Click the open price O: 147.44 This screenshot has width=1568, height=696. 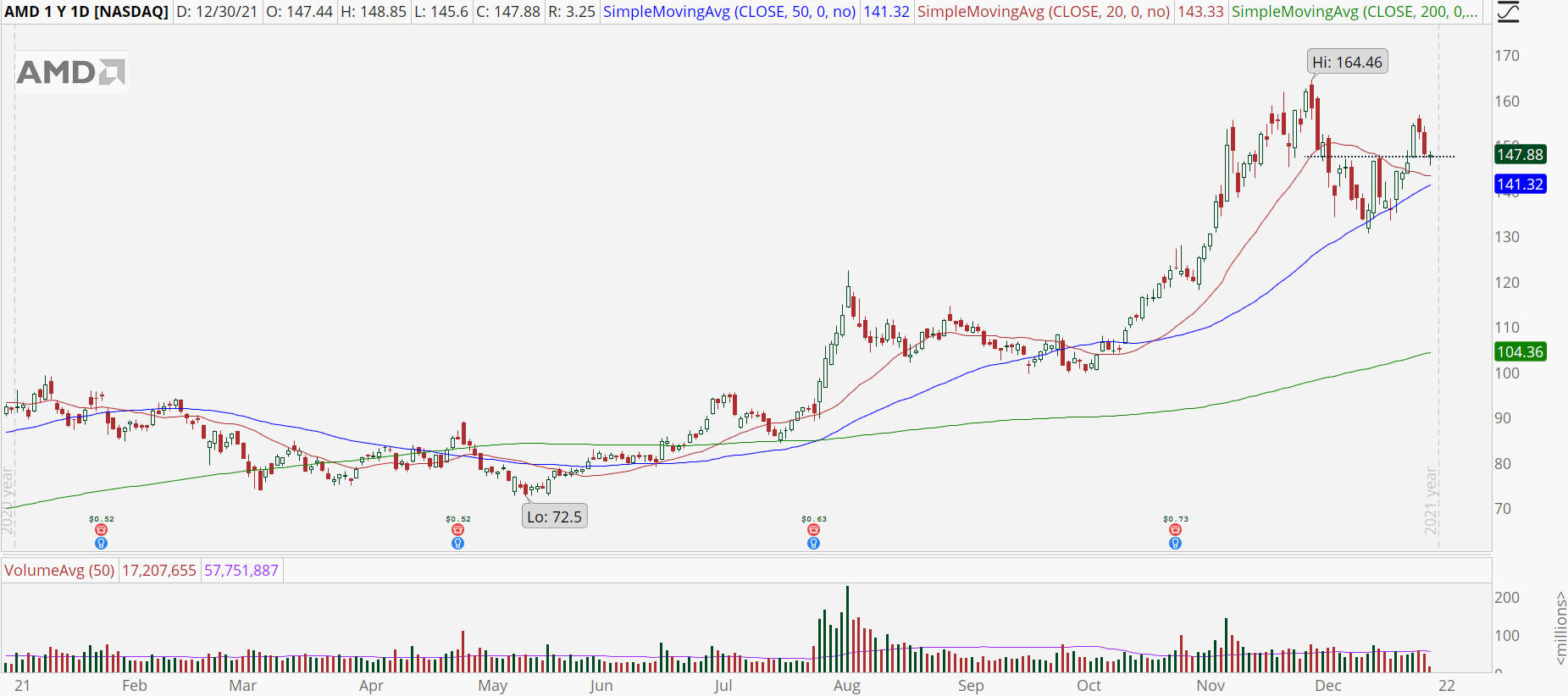coord(299,12)
